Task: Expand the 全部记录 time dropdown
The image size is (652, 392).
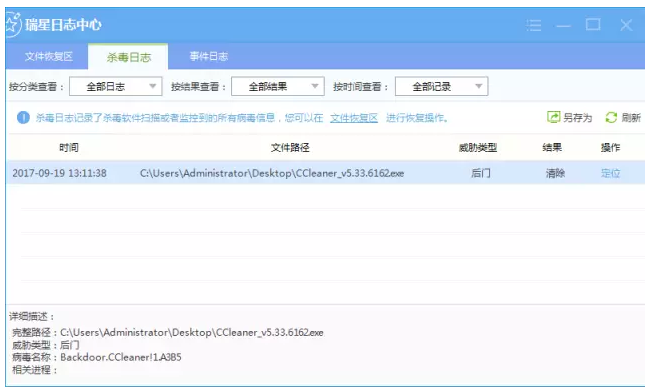Action: (x=442, y=86)
